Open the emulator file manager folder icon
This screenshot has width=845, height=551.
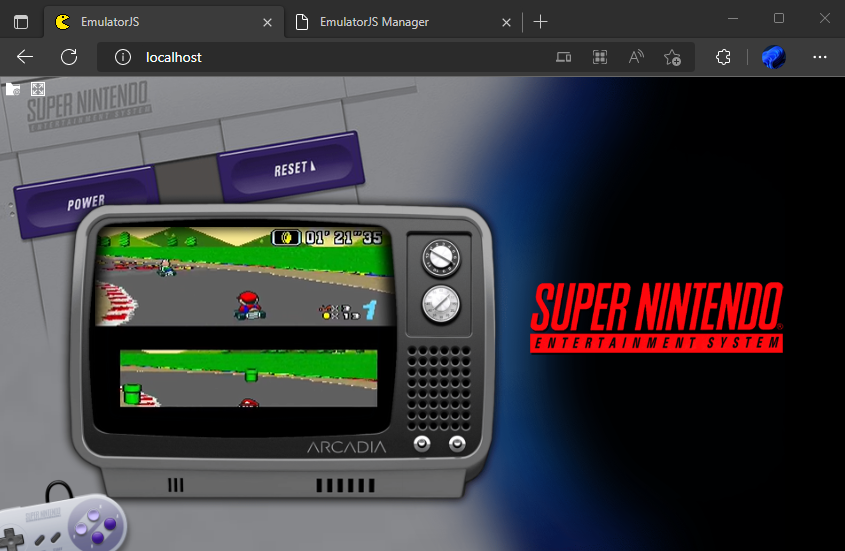(x=13, y=89)
